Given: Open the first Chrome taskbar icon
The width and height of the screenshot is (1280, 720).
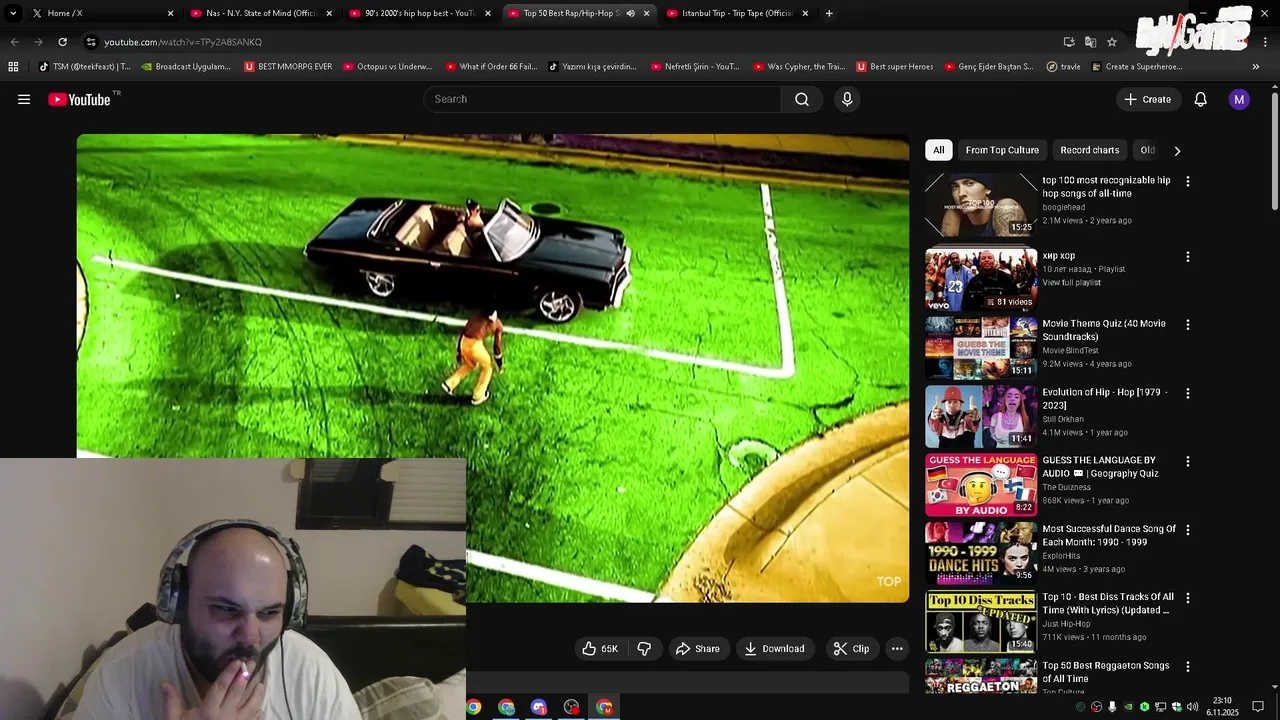Looking at the screenshot, I should [x=474, y=707].
